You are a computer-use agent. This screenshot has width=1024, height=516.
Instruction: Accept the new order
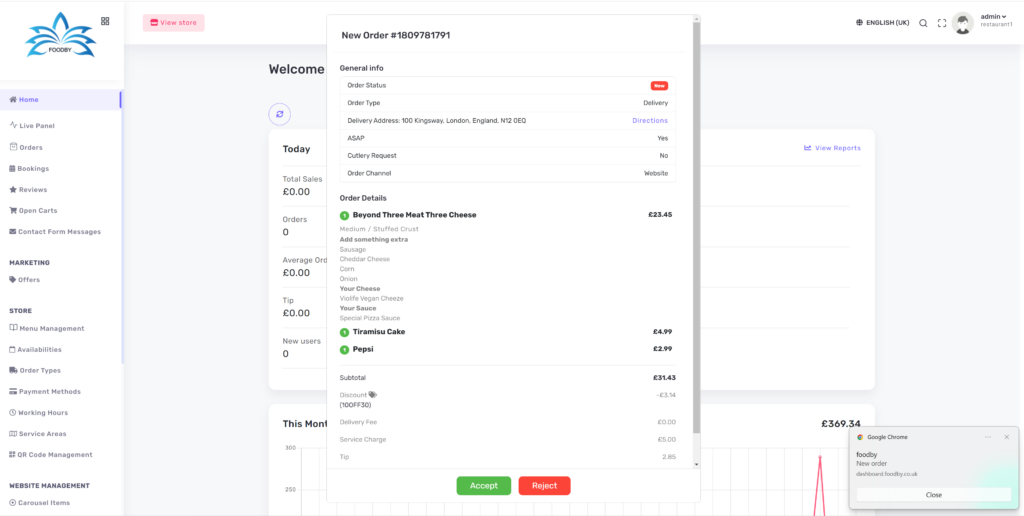(483, 486)
